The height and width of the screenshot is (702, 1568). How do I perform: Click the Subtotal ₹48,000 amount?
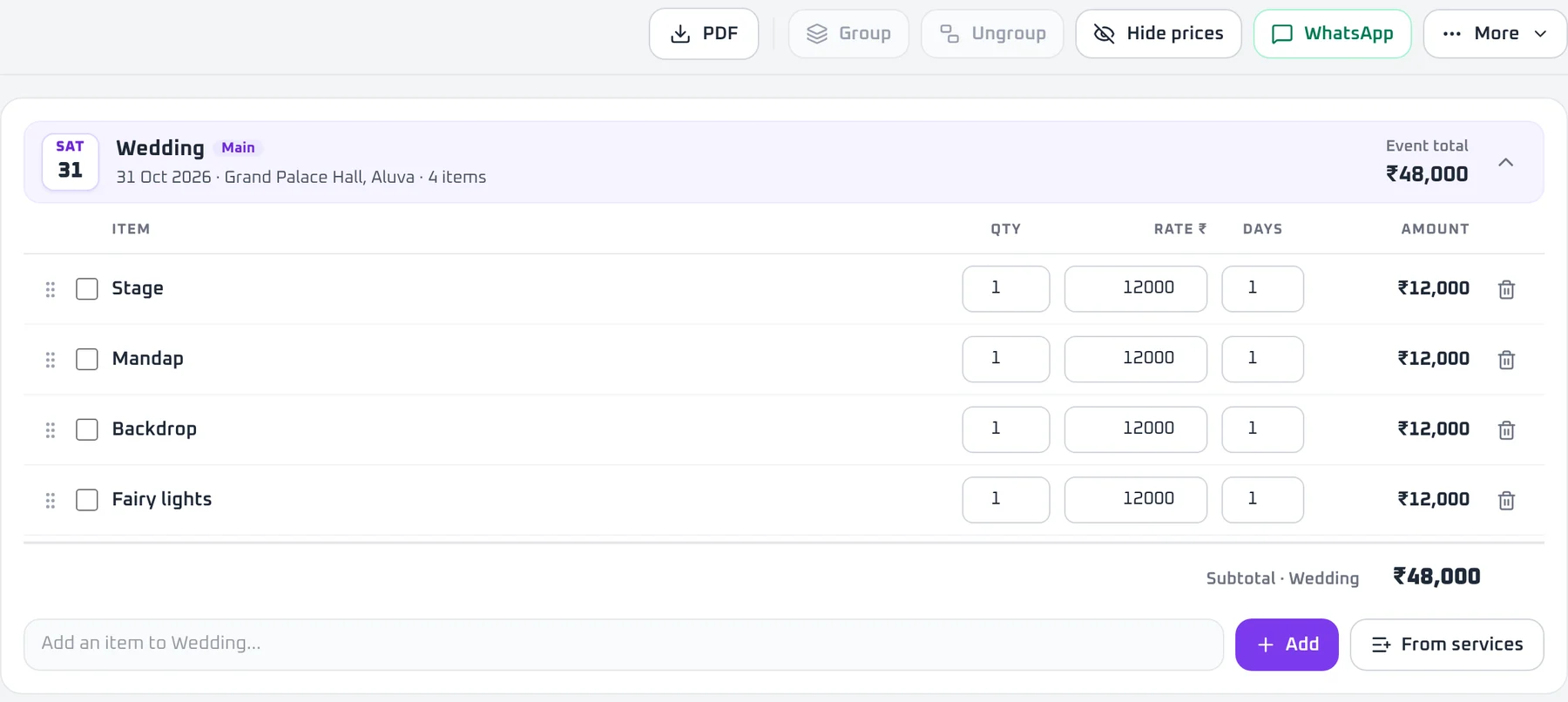coord(1436,577)
